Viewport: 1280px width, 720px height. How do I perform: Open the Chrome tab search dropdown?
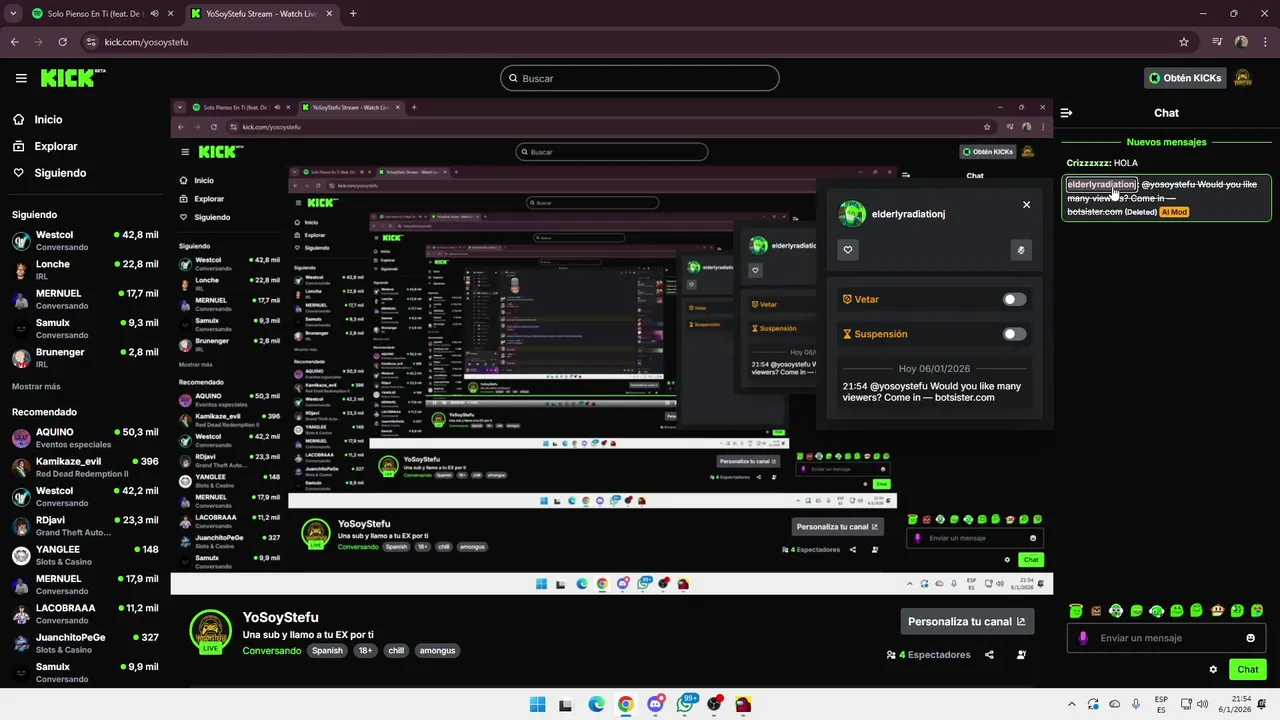(13, 14)
